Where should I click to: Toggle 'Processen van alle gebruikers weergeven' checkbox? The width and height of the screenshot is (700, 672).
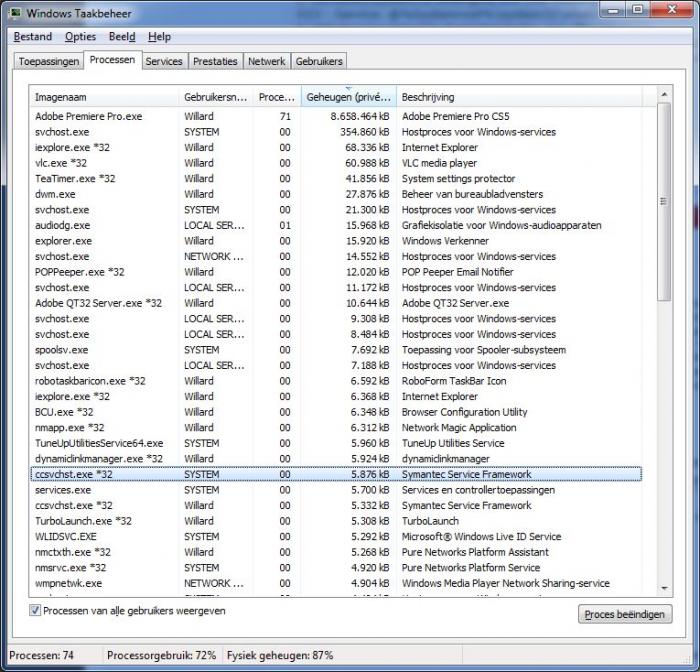(36, 610)
